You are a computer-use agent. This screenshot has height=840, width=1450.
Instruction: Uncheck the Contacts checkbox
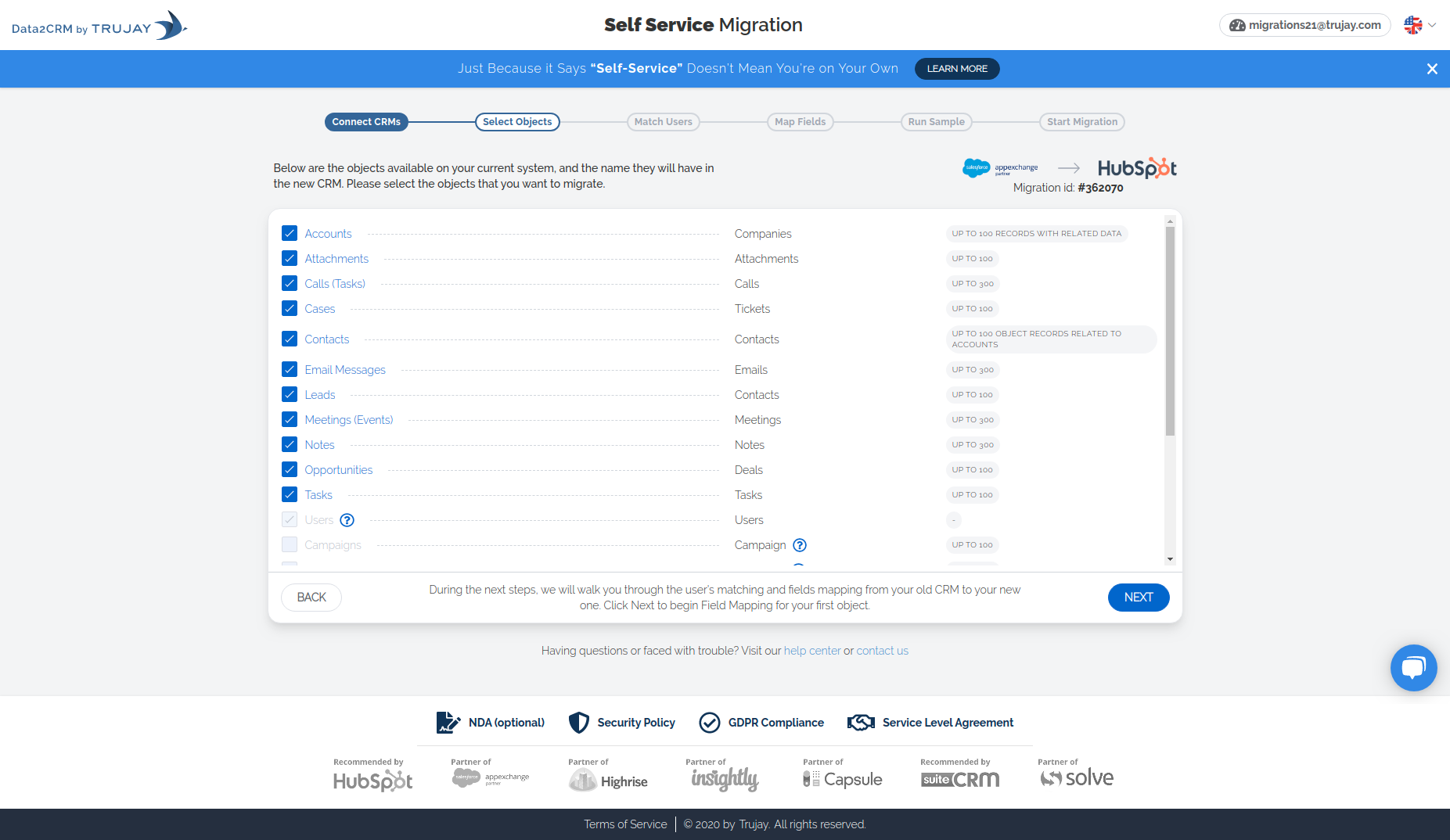(x=290, y=339)
